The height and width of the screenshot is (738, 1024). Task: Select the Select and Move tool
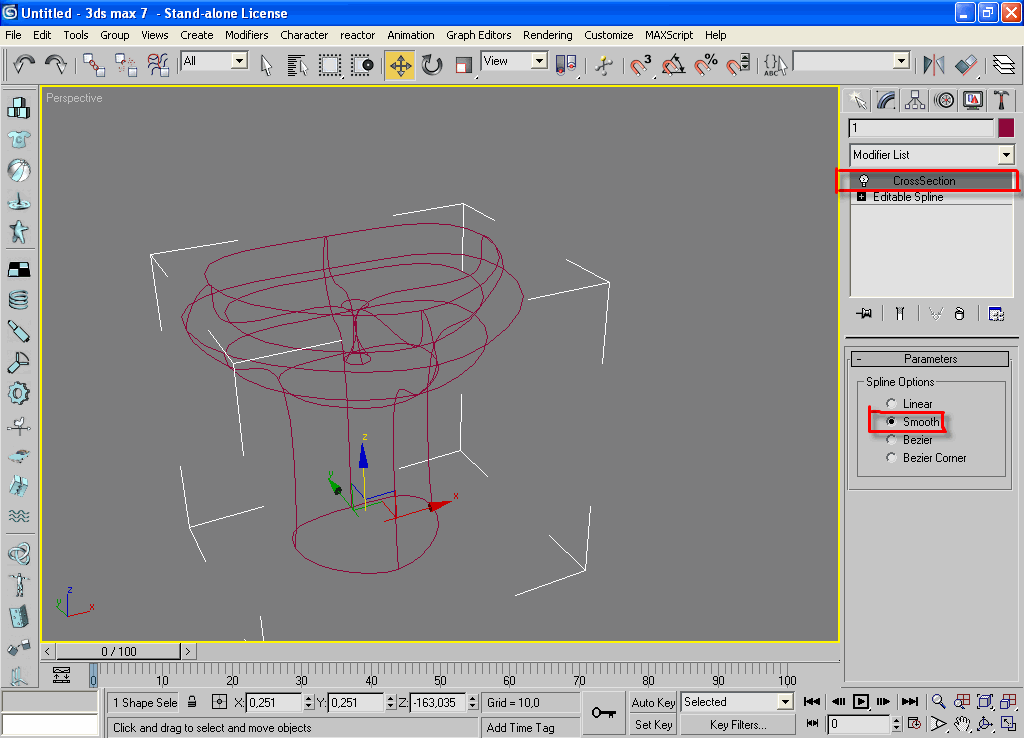click(400, 65)
